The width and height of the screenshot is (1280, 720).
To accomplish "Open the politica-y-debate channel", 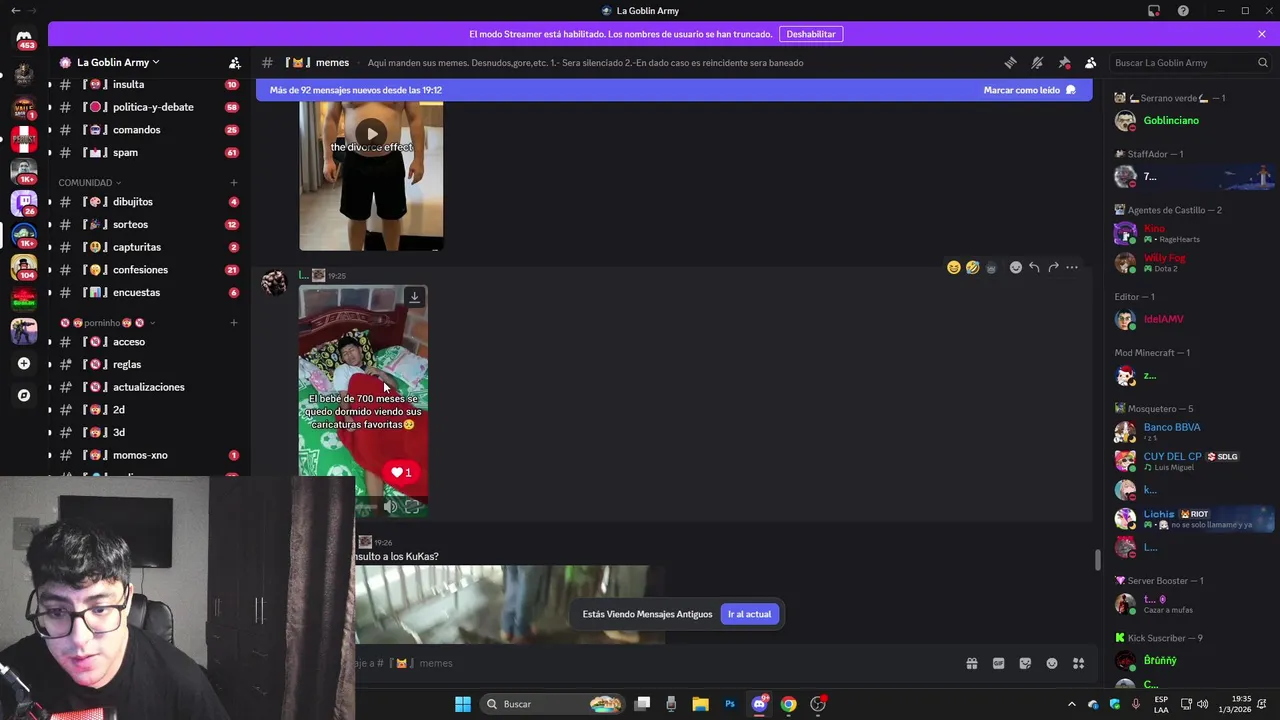I will [148, 107].
